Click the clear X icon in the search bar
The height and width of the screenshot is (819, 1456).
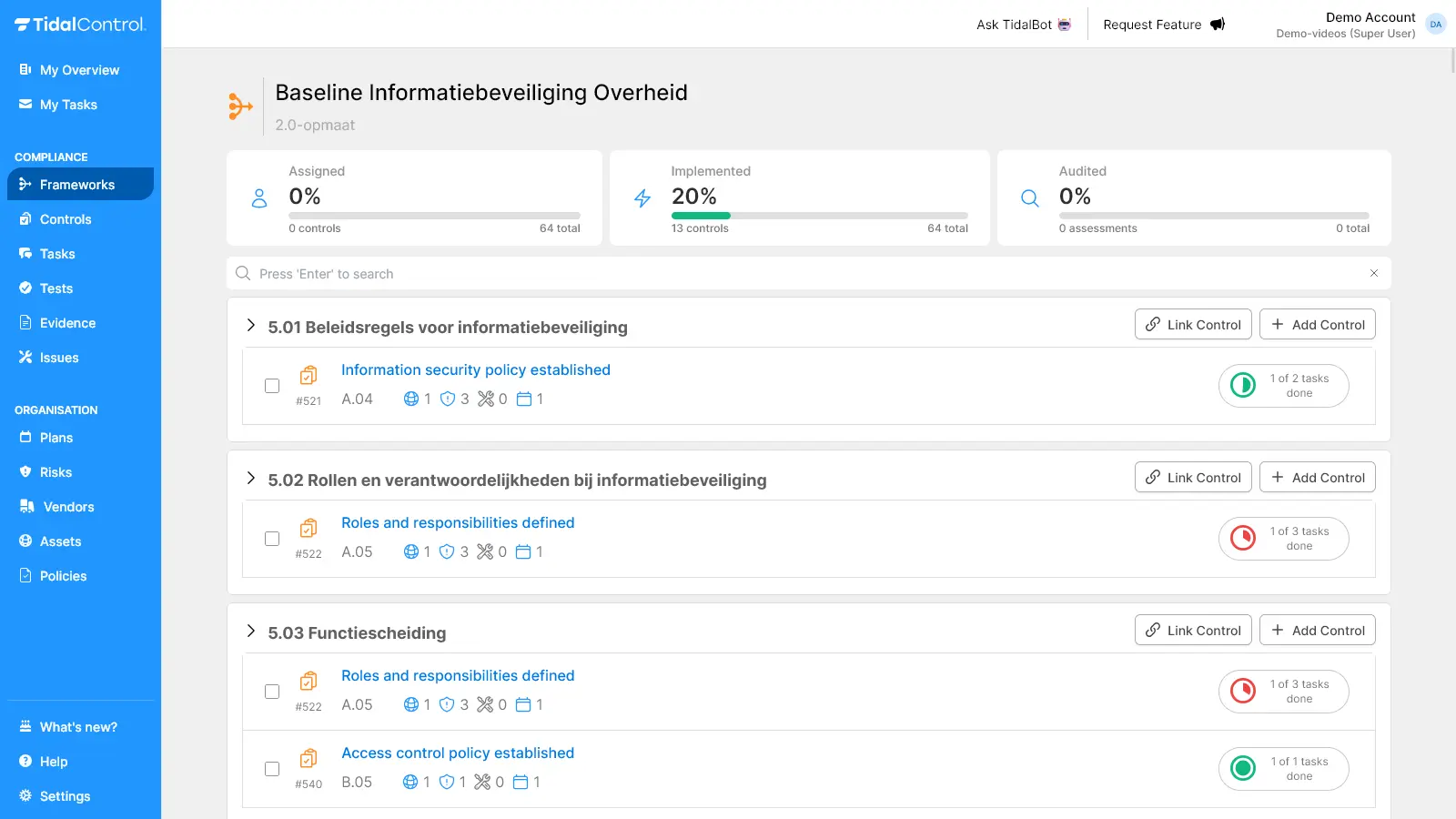pos(1374,273)
